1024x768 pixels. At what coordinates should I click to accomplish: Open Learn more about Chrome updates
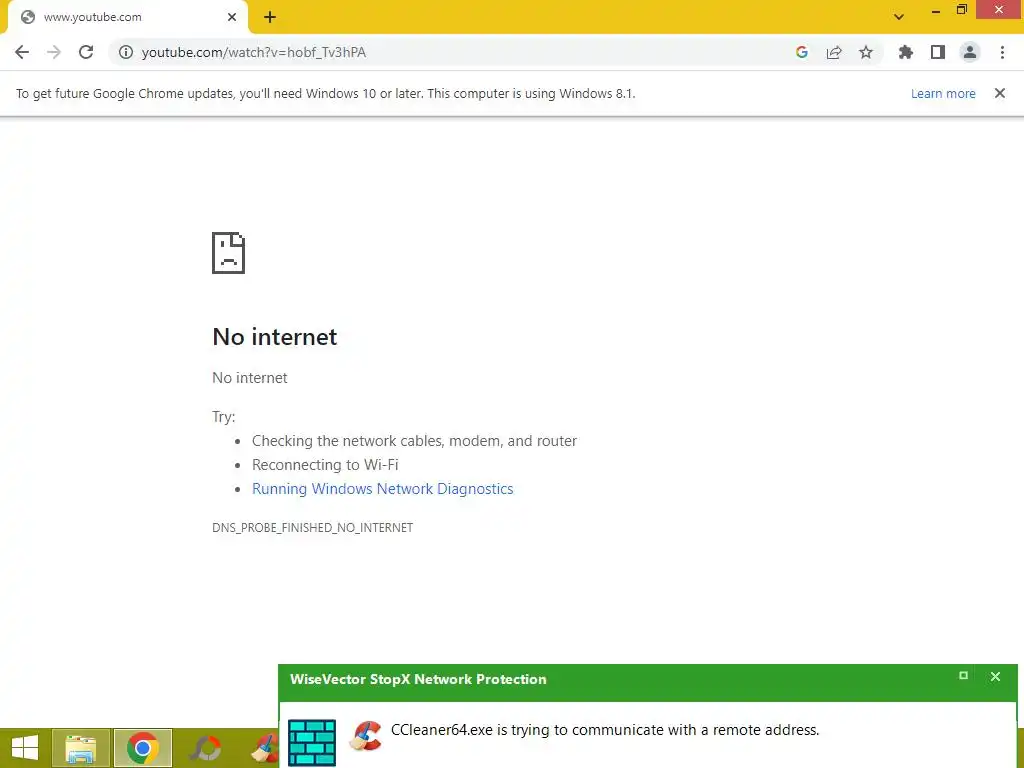pos(943,93)
